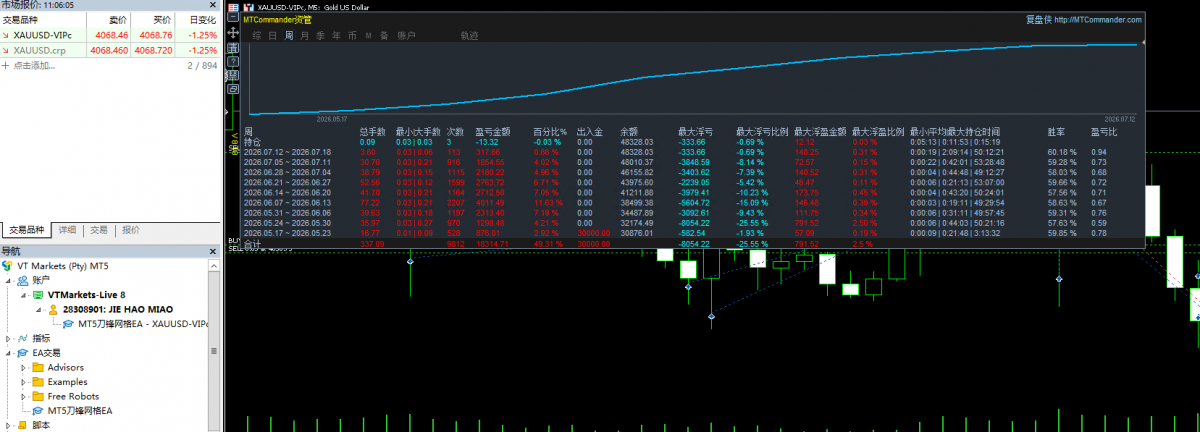Viewport: 1200px width, 432px height.
Task: Click the red grid icon above chart sidebar
Action: (233, 7)
